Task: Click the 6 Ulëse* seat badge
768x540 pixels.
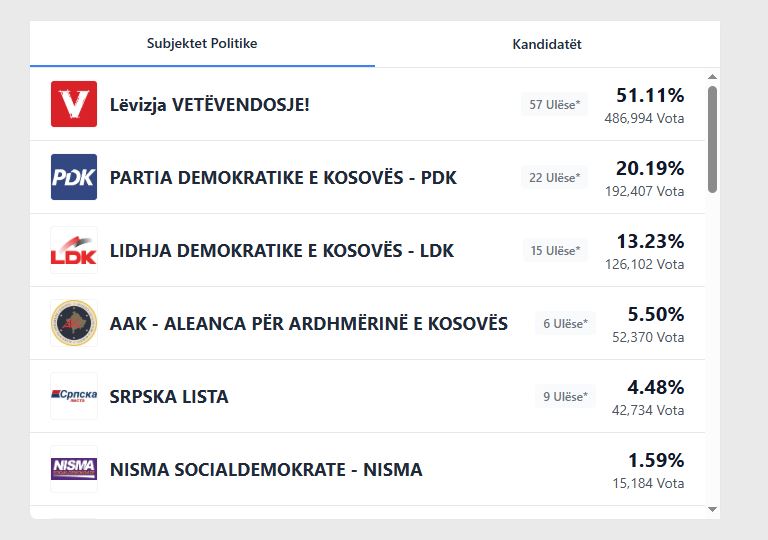Action: click(565, 323)
